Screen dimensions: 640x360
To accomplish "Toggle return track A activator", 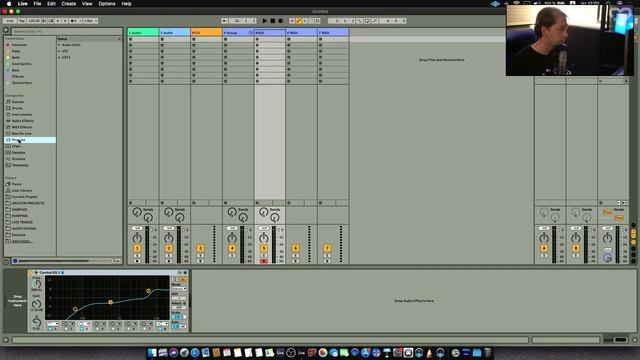I will click(544, 248).
